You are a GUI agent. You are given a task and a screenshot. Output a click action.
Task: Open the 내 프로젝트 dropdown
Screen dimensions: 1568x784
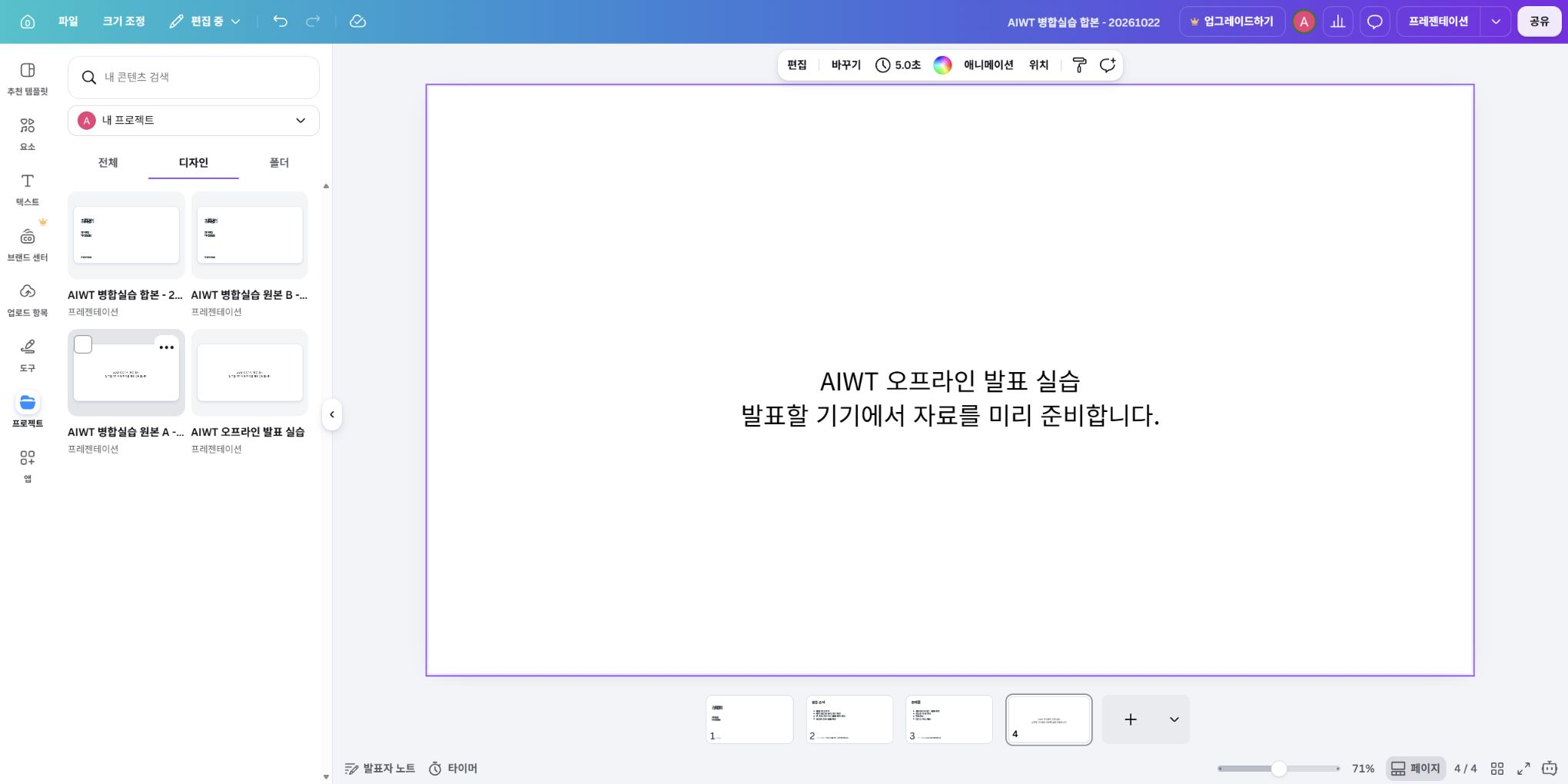[x=194, y=121]
